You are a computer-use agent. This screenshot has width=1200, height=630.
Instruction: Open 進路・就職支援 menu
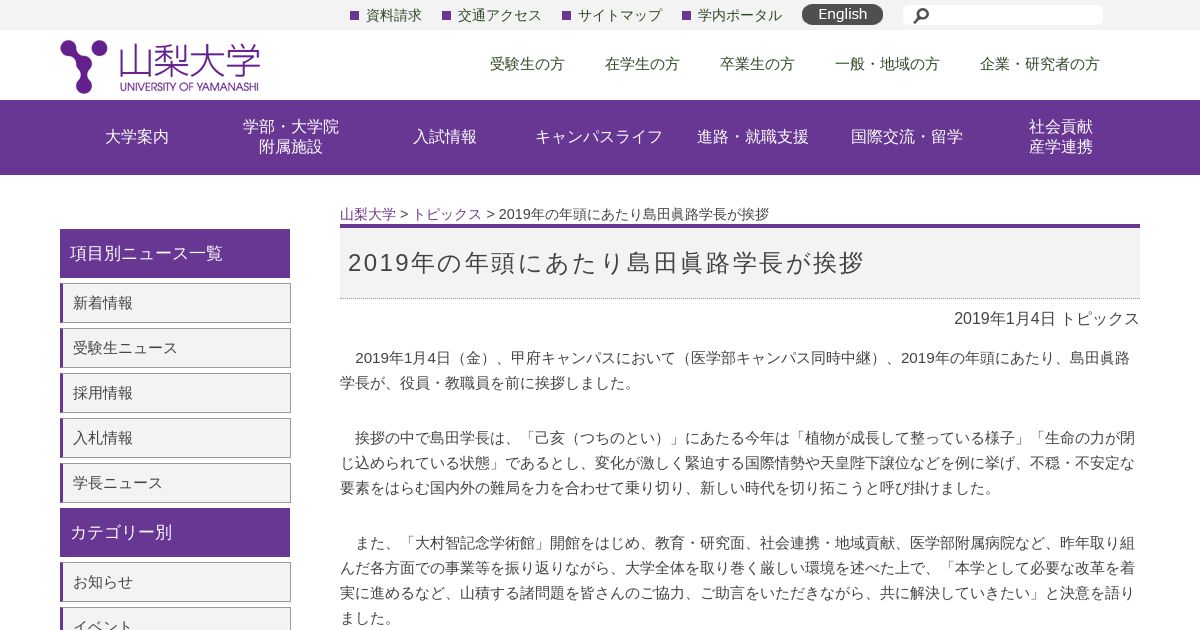[x=753, y=137]
